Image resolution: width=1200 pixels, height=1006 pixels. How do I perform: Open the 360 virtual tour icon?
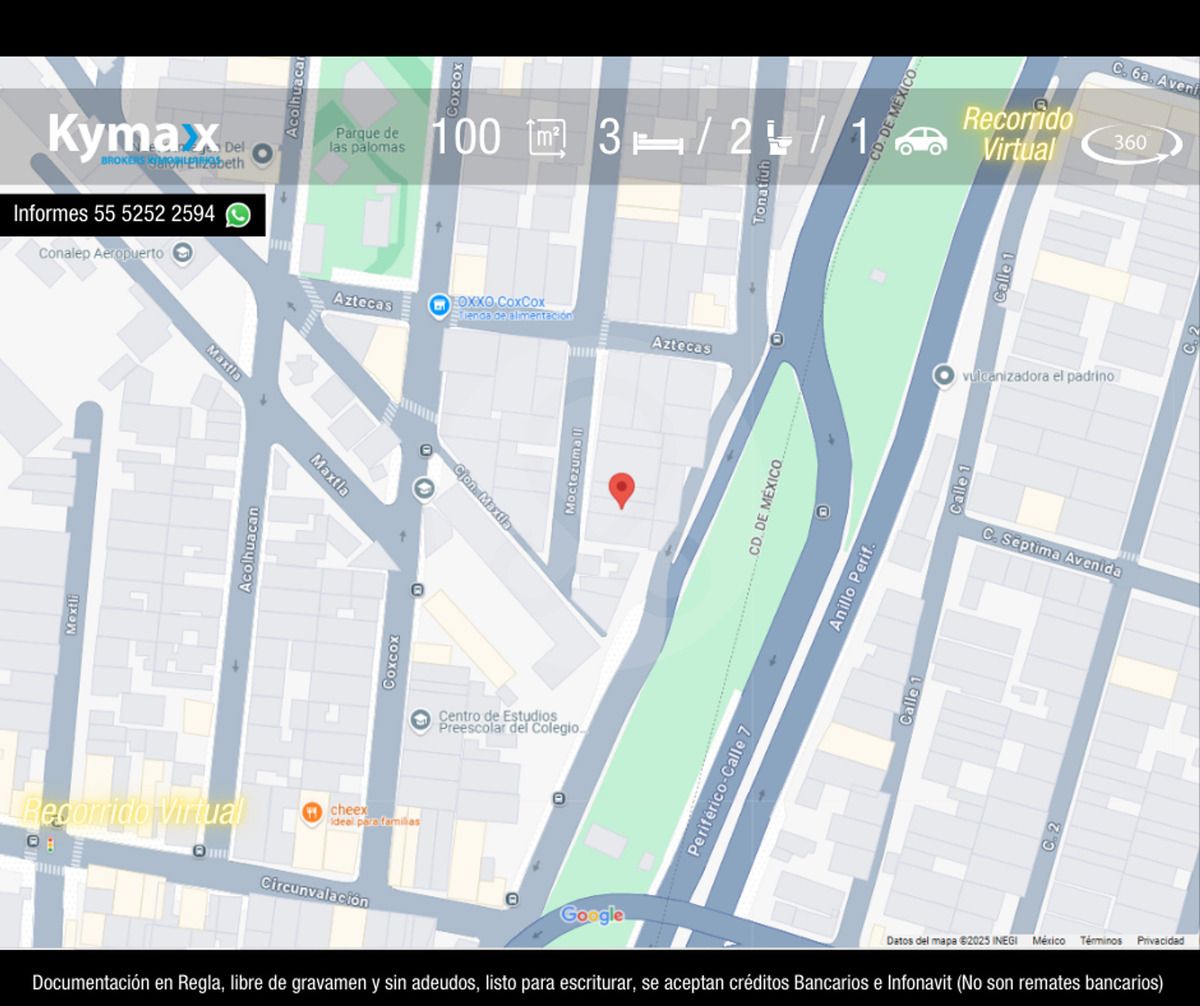[x=1131, y=143]
